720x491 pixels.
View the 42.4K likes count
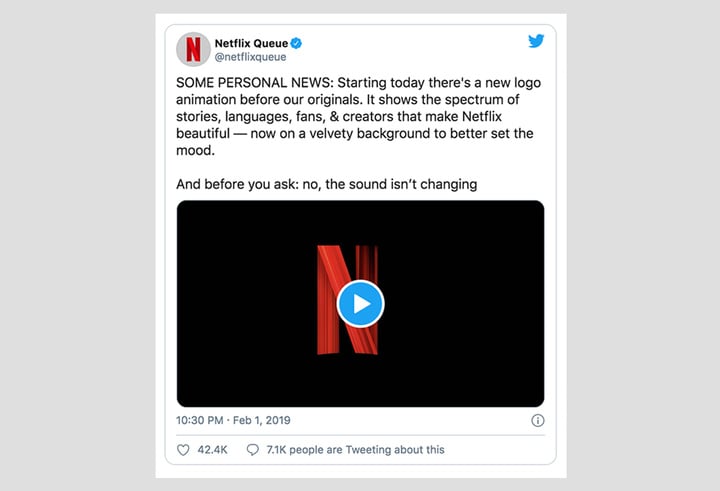[x=212, y=450]
